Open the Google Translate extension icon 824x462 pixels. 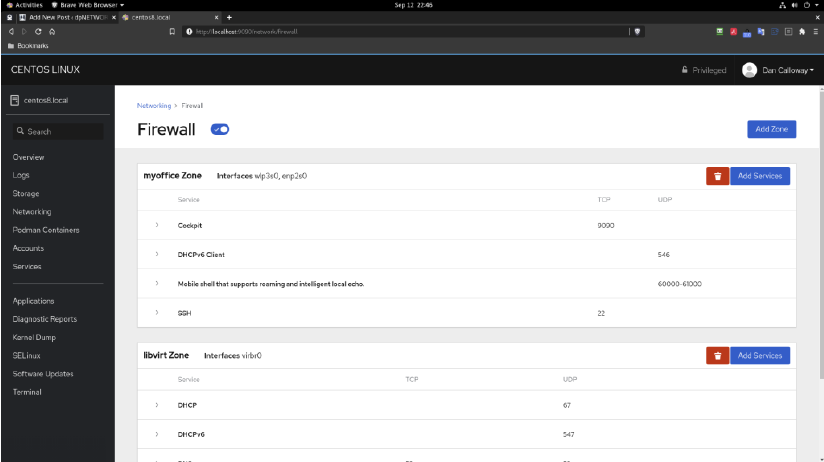760,32
